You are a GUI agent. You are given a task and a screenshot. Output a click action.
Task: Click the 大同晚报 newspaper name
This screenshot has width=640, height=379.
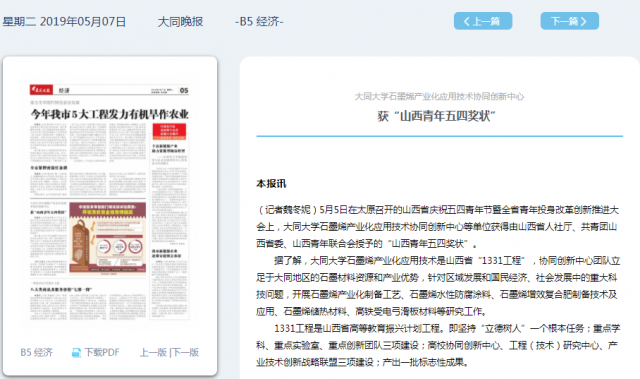180,21
